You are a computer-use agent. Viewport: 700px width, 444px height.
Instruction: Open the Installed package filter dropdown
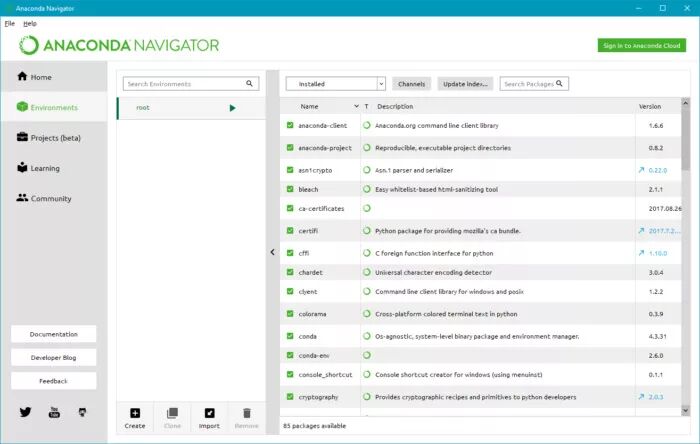tap(335, 84)
